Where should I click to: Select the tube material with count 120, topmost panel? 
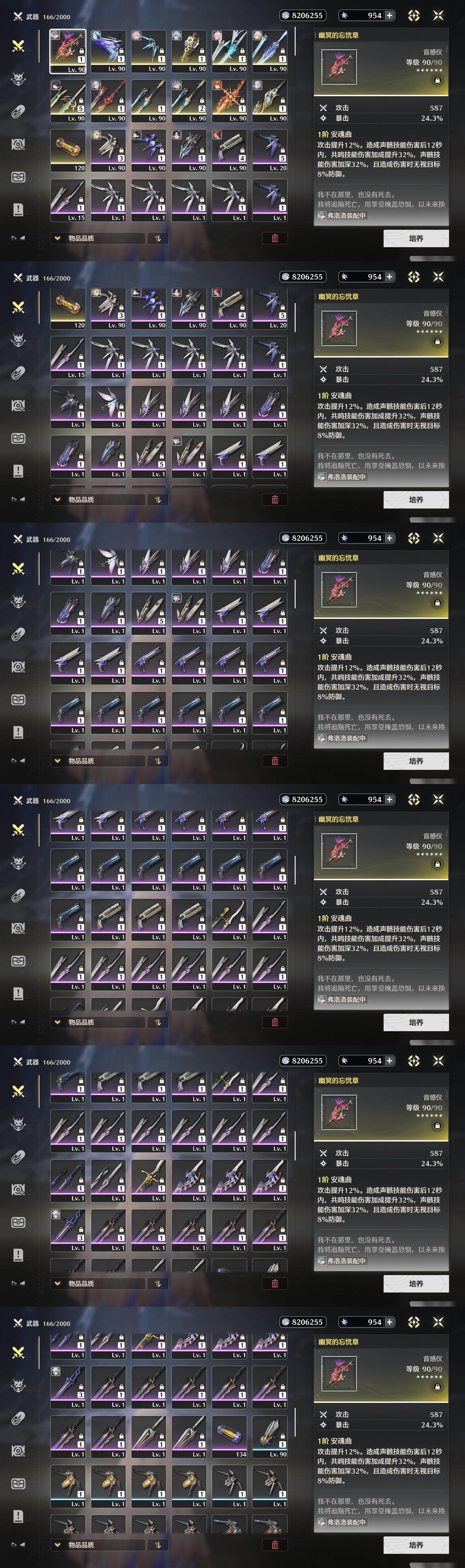(68, 150)
